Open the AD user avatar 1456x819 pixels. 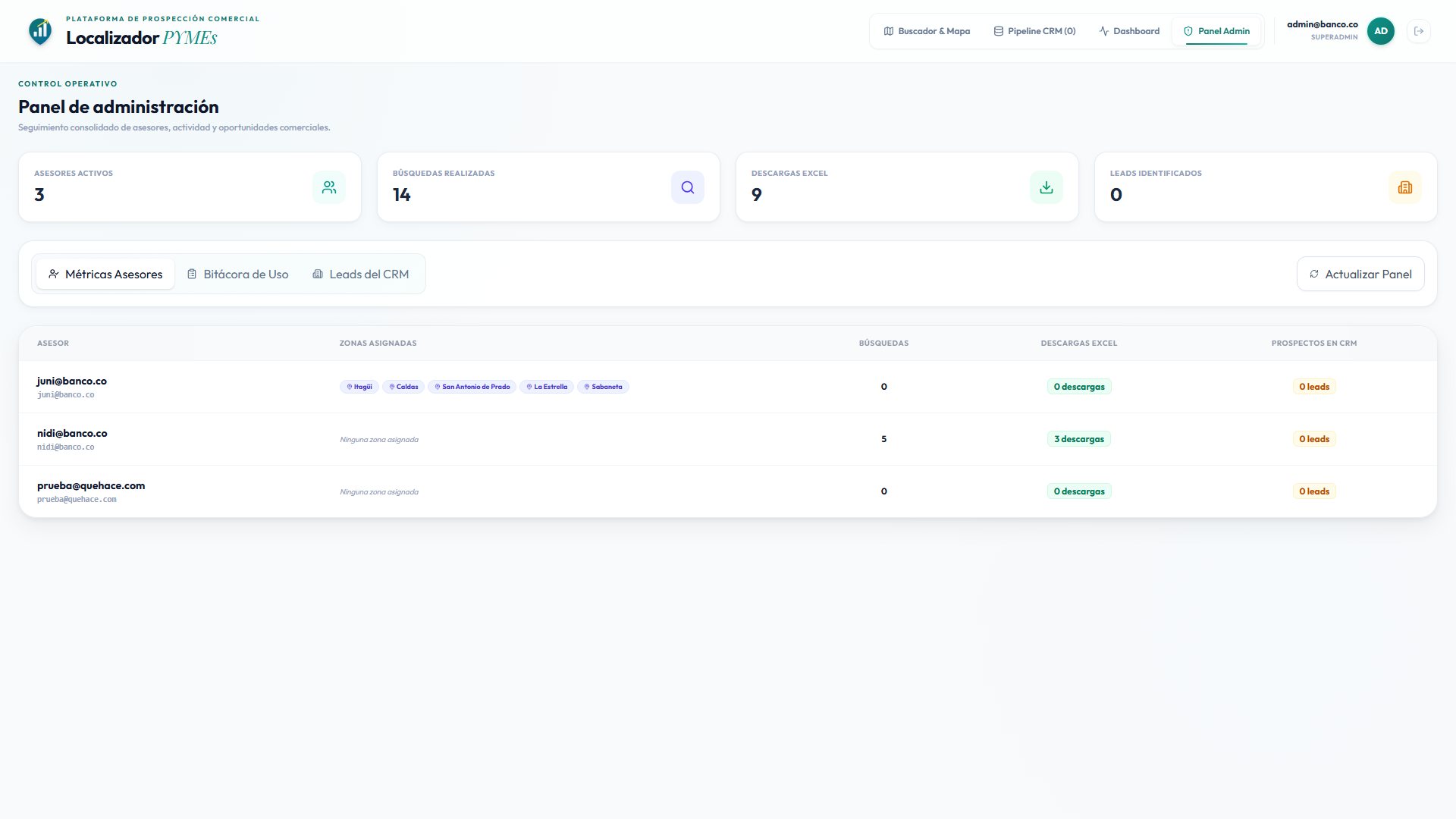1380,31
